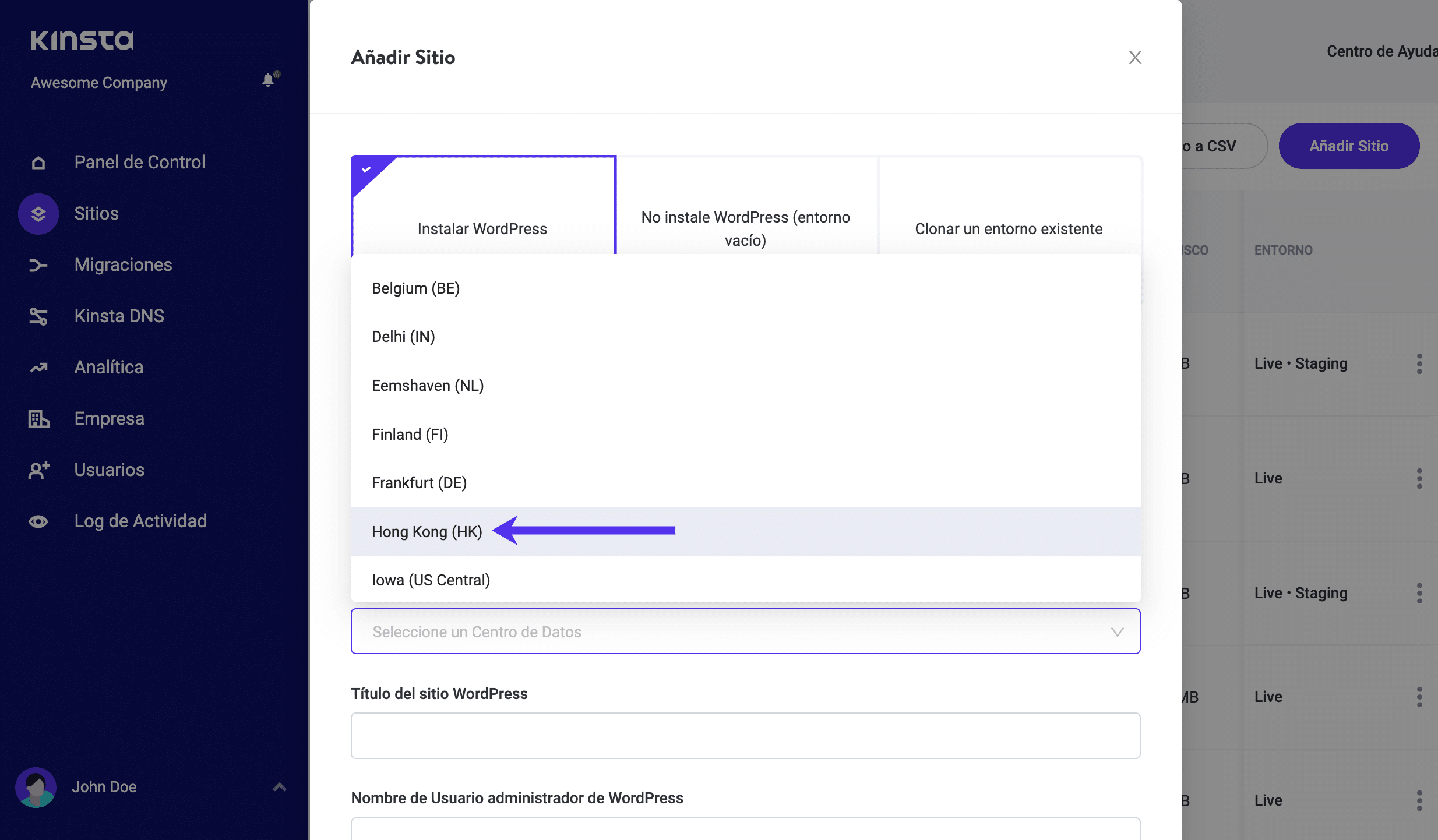Screen dimensions: 1438x840
Task: Open the notifications bell
Action: coord(268,80)
